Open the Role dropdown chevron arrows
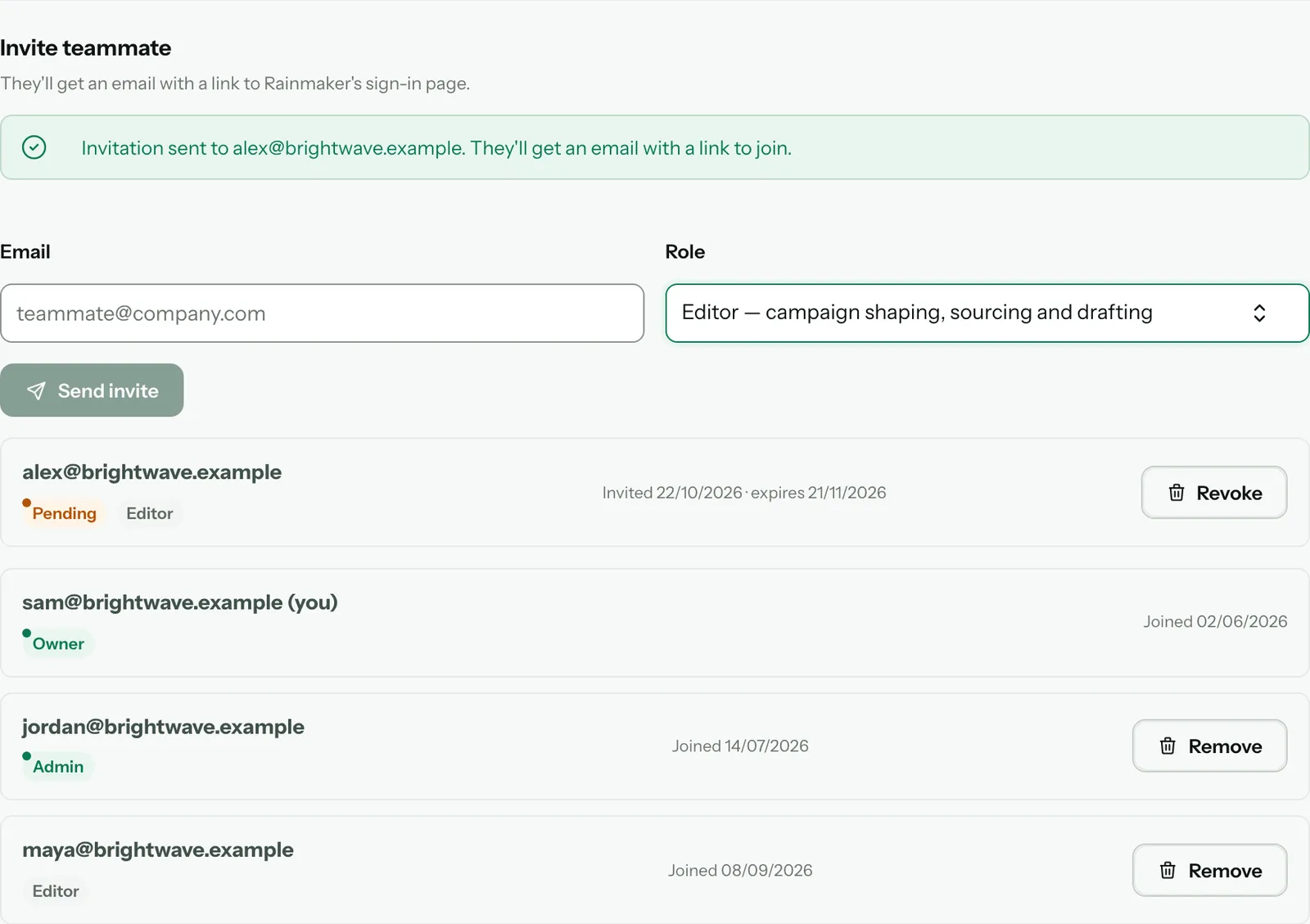1310x924 pixels. click(1259, 313)
